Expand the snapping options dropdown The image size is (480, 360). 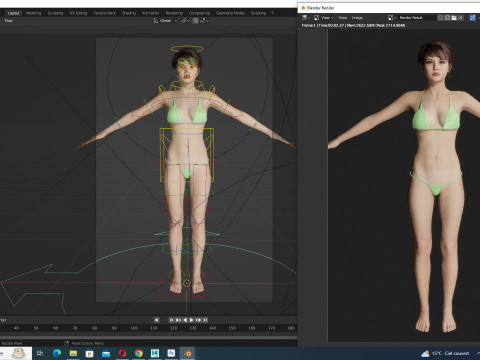point(205,21)
